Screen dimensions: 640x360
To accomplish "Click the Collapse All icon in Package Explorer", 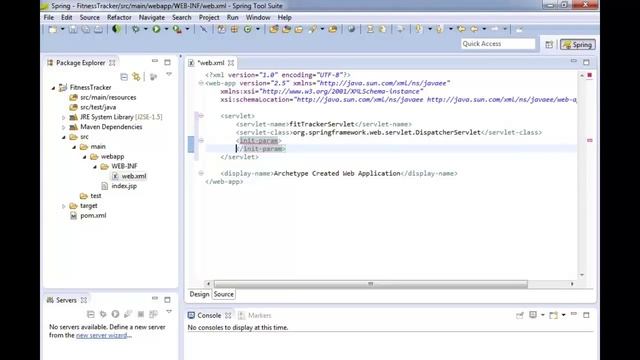I will (124, 76).
